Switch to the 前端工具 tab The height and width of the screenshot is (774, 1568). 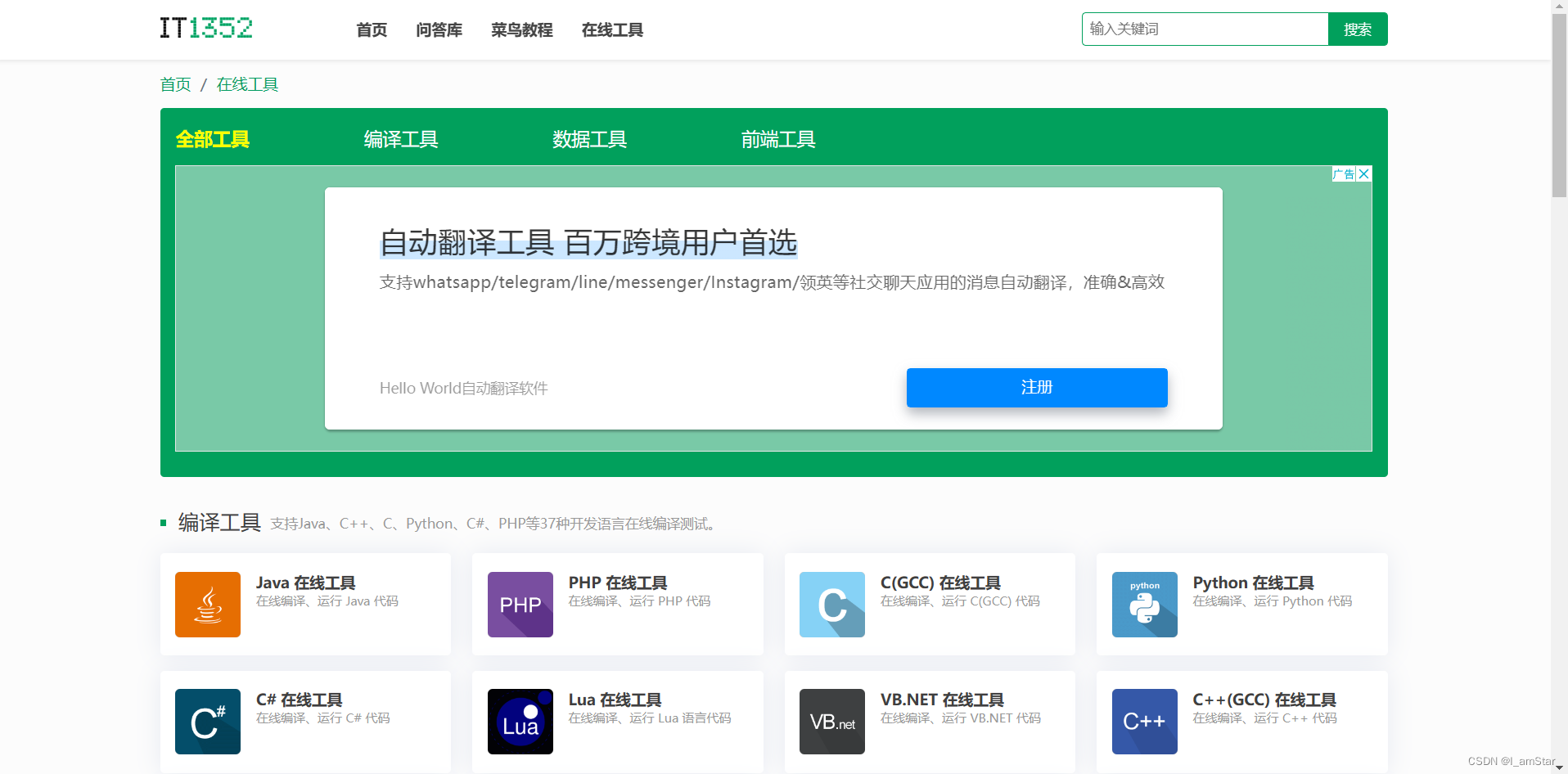click(x=778, y=140)
